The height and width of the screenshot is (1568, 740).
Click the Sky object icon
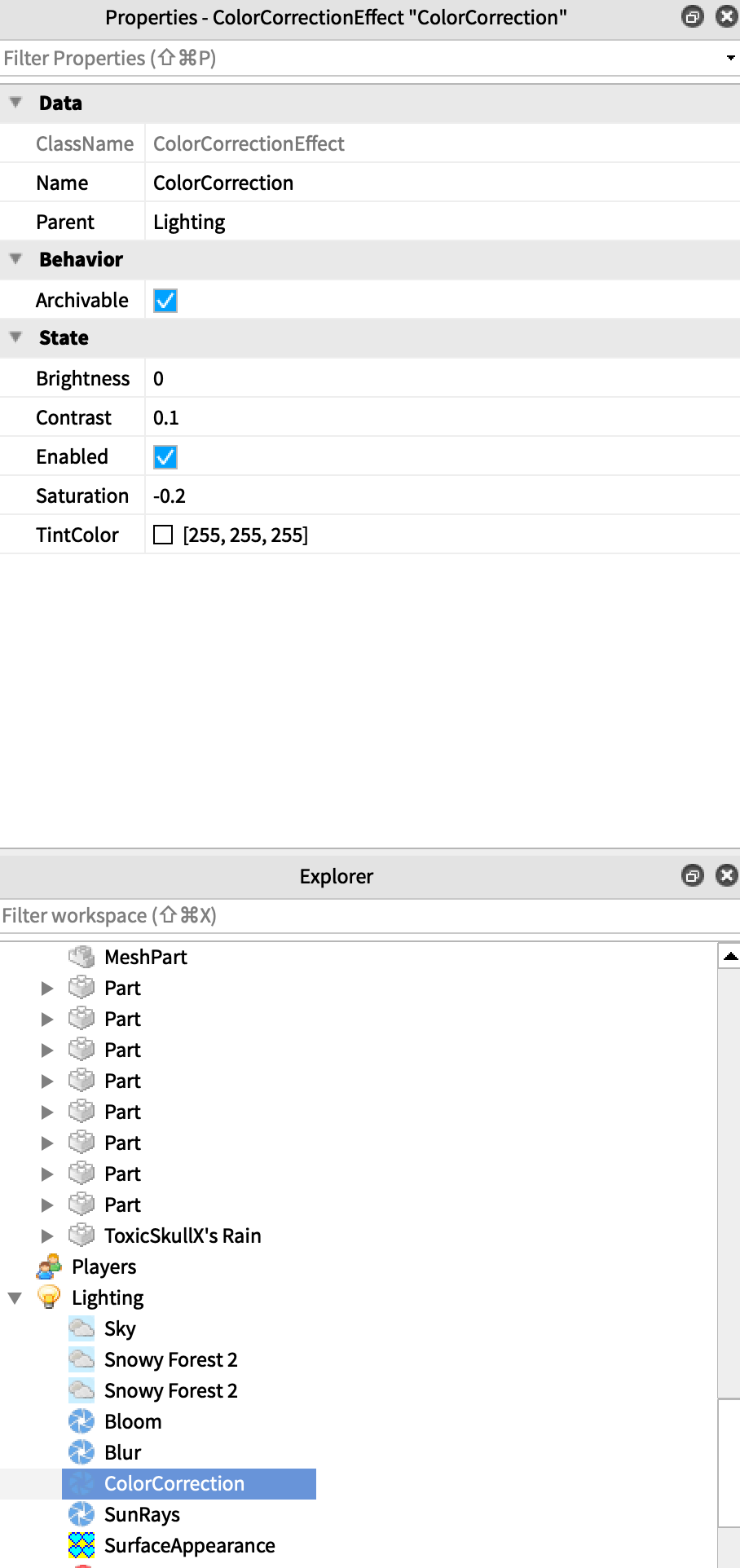coord(81,1328)
